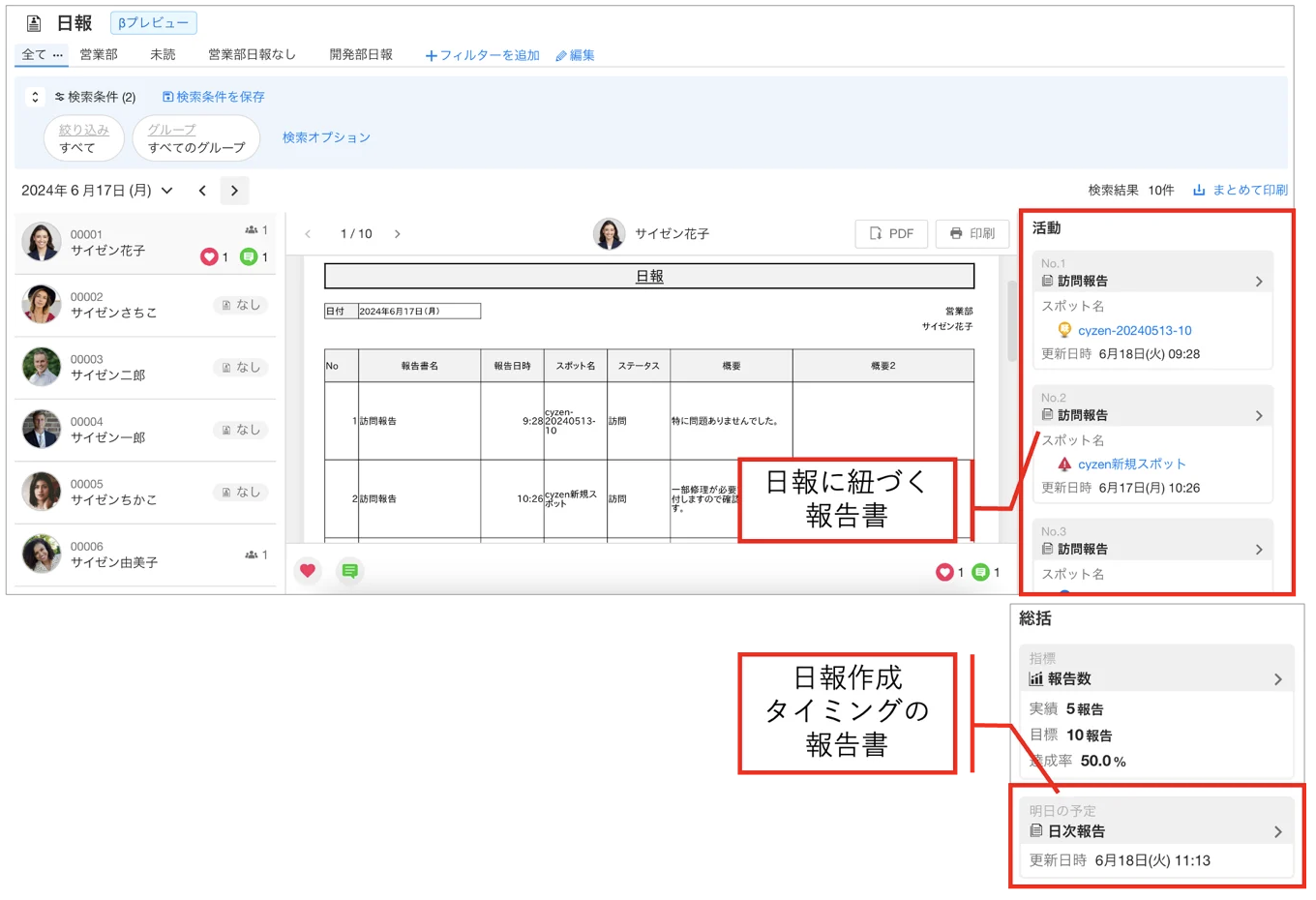Click the red heart like button below report

308,571
